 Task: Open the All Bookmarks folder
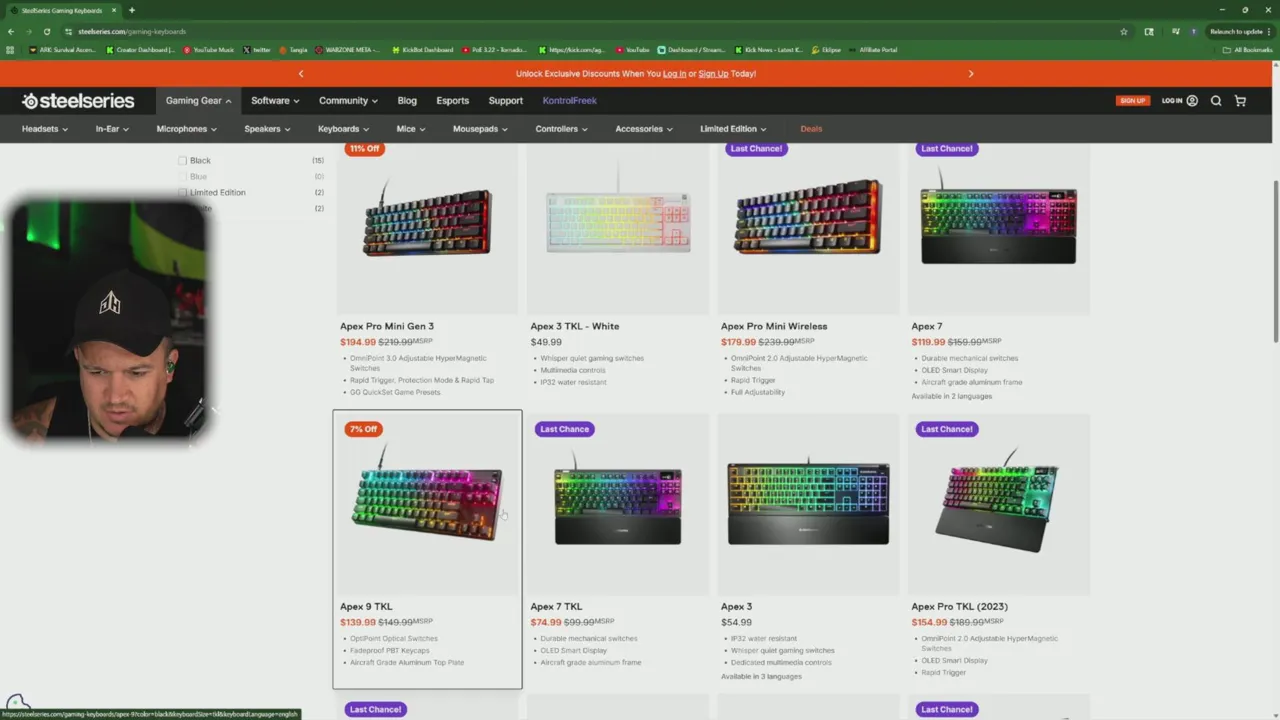point(1247,49)
